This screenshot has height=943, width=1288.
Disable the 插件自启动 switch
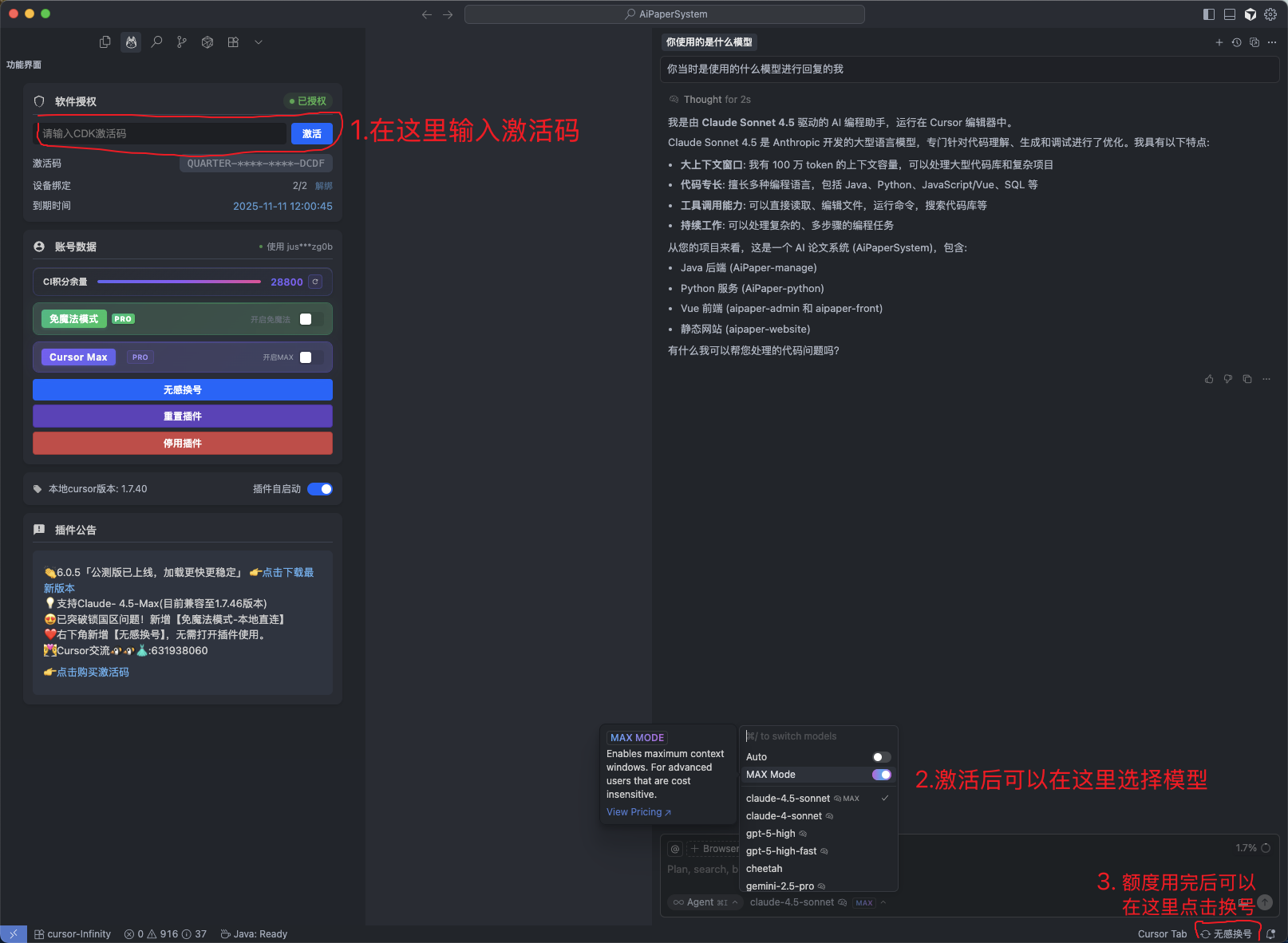320,489
